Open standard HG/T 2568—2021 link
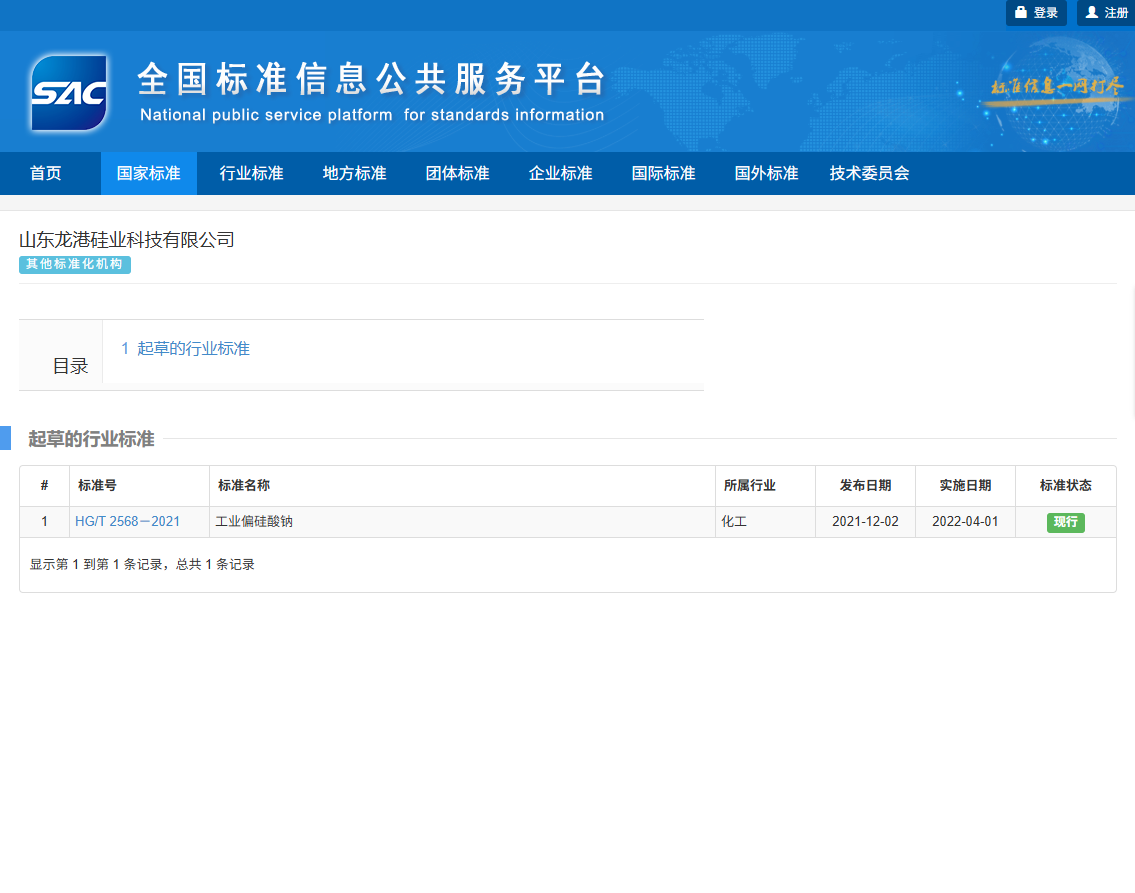The image size is (1135, 893). click(127, 521)
